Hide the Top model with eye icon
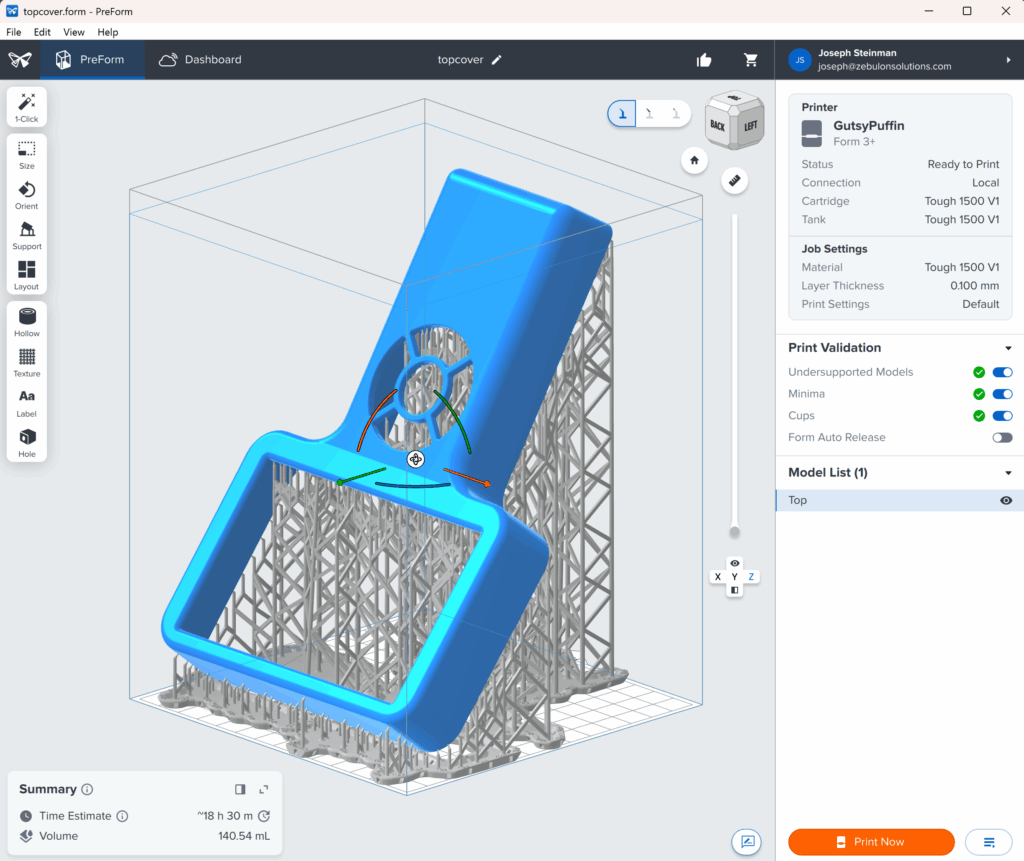The image size is (1024, 861). coord(1006,501)
